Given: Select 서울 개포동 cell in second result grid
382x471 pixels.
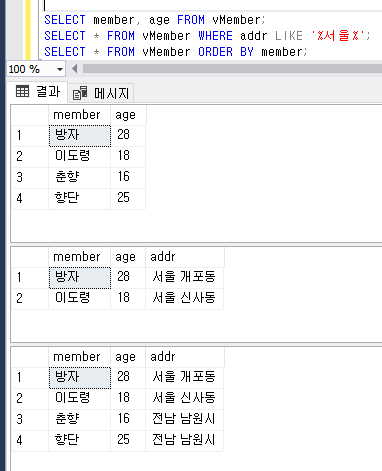Looking at the screenshot, I should pyautogui.click(x=184, y=277).
